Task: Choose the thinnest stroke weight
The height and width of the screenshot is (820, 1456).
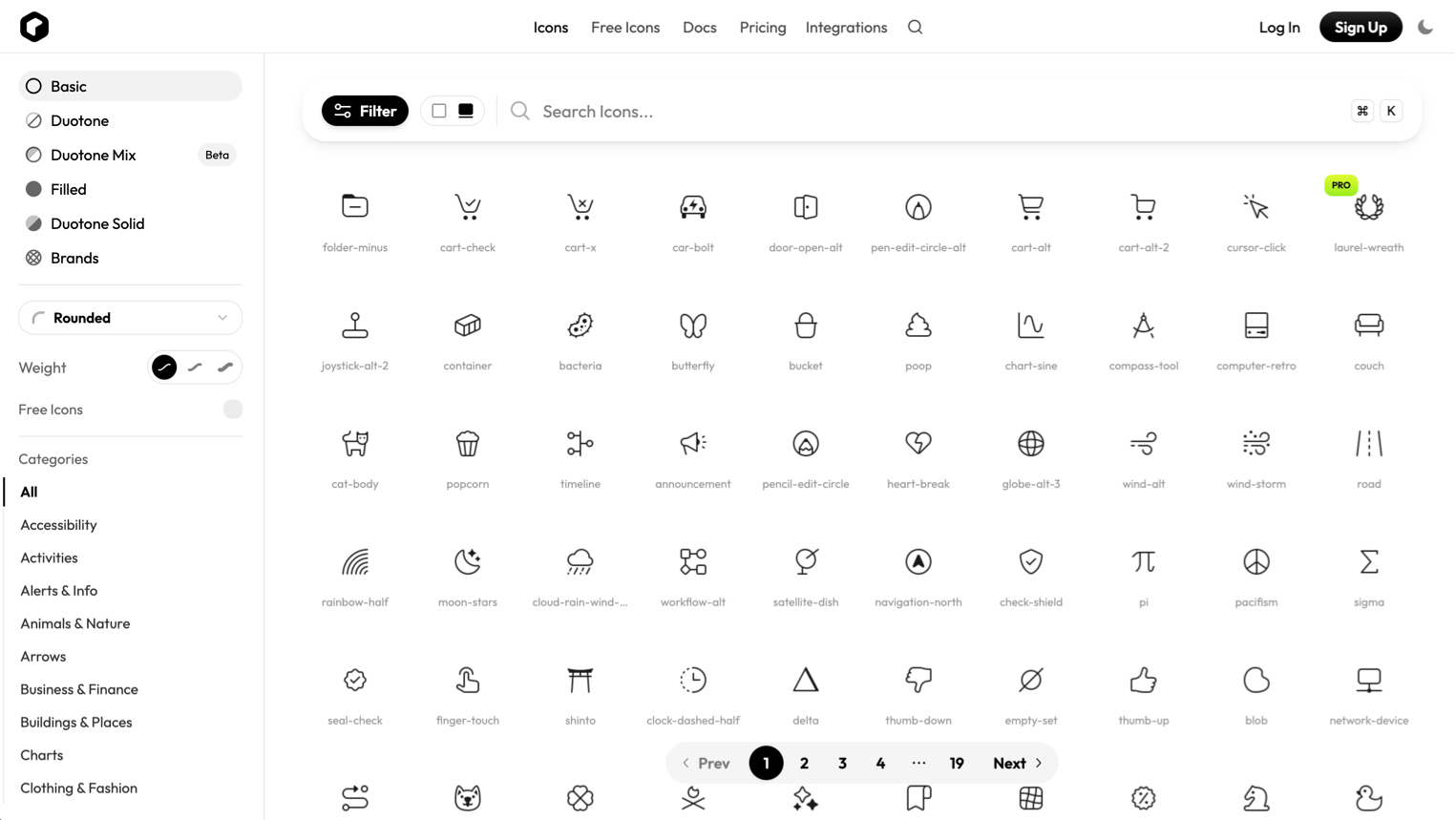Action: 164,368
